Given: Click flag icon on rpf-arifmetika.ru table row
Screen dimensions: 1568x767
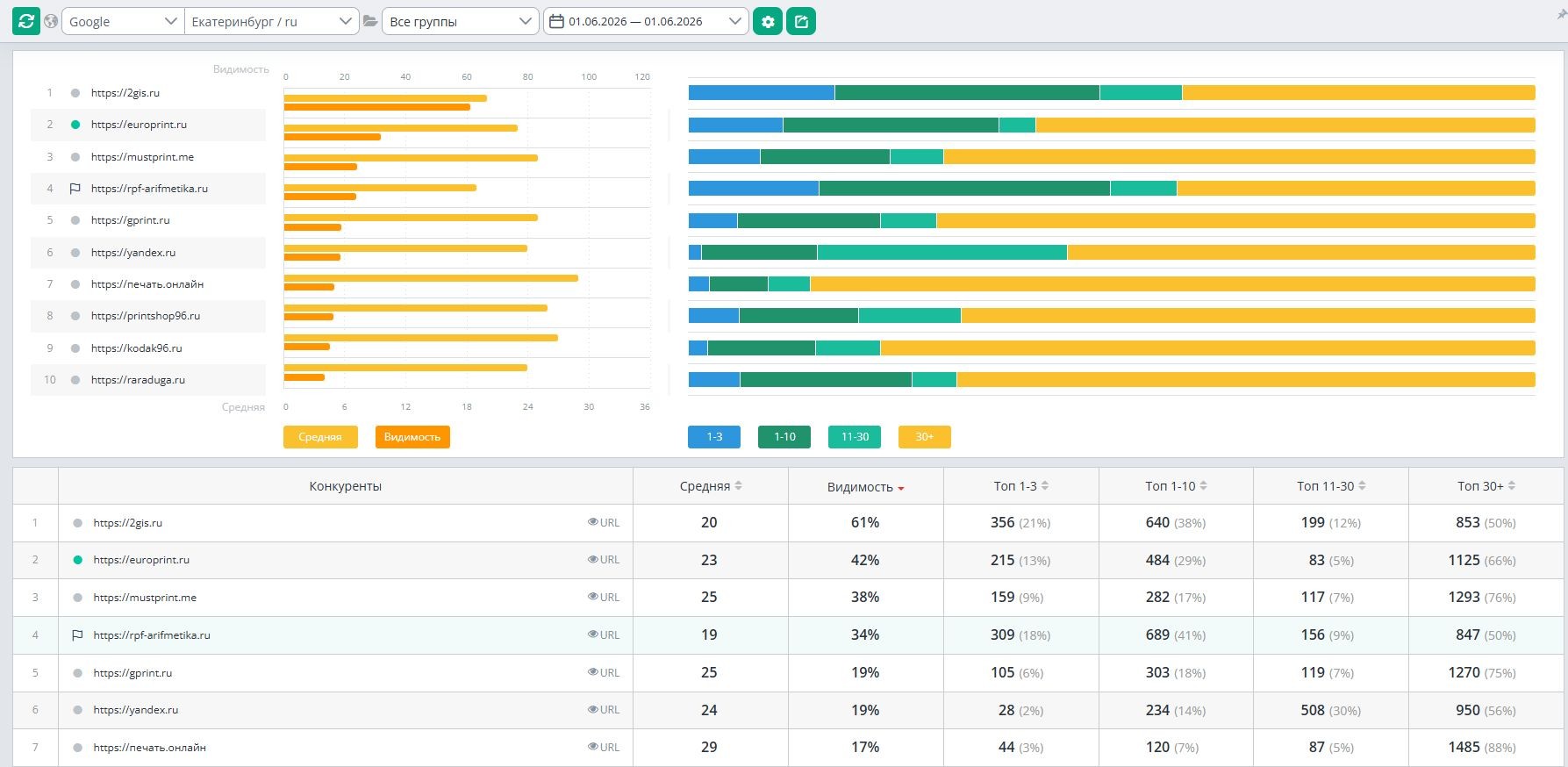Looking at the screenshot, I should point(77,634).
